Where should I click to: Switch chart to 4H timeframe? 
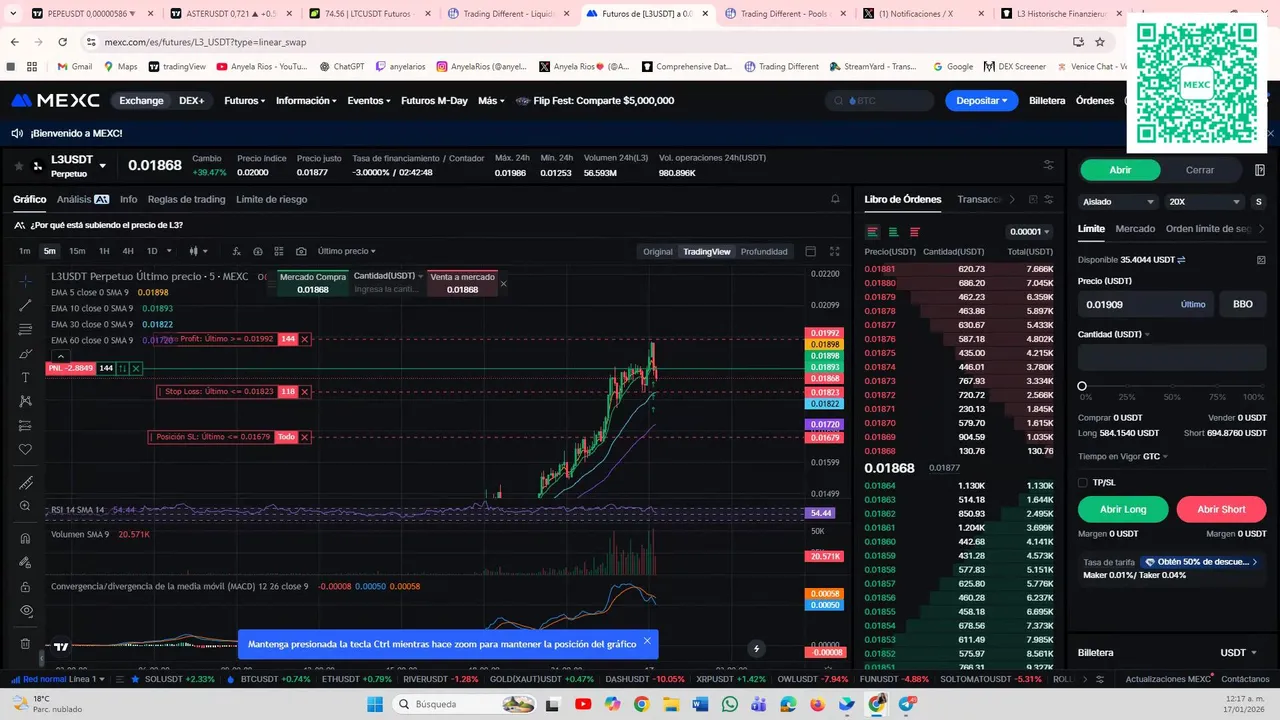point(128,251)
